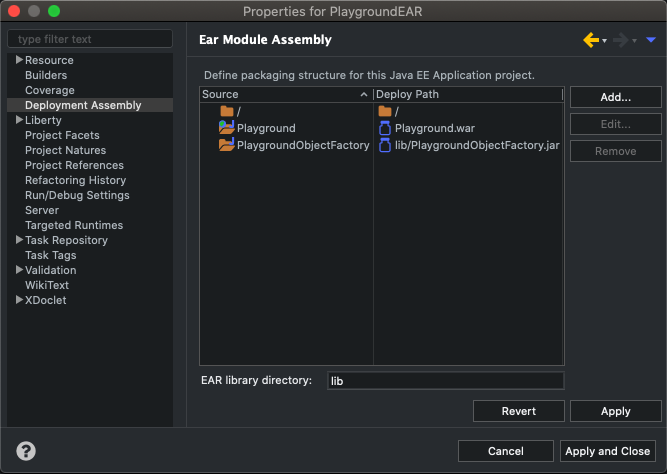This screenshot has width=667, height=474.
Task: Click the Apply button
Action: coord(616,411)
